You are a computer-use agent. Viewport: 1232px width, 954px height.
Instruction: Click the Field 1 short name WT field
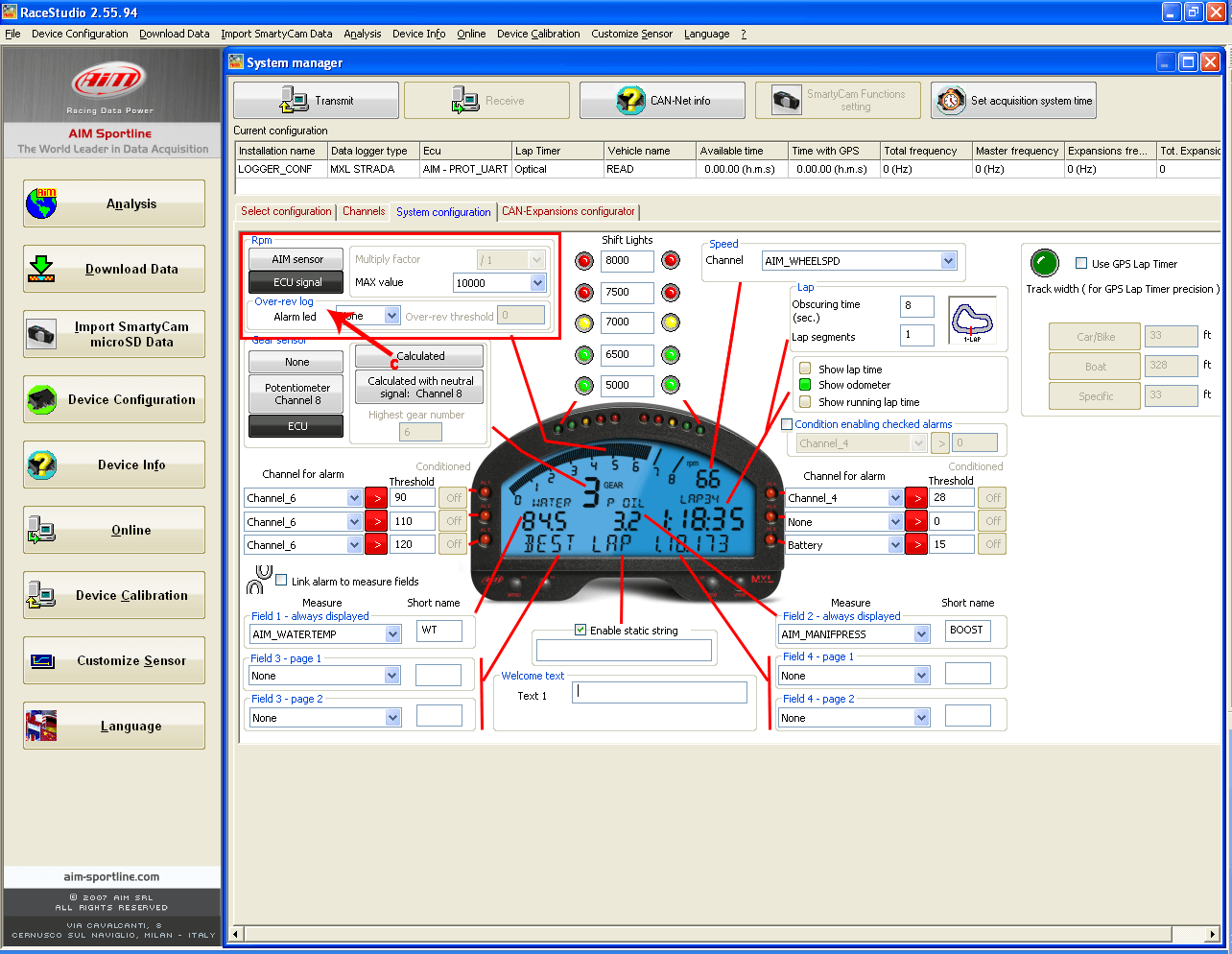point(439,631)
